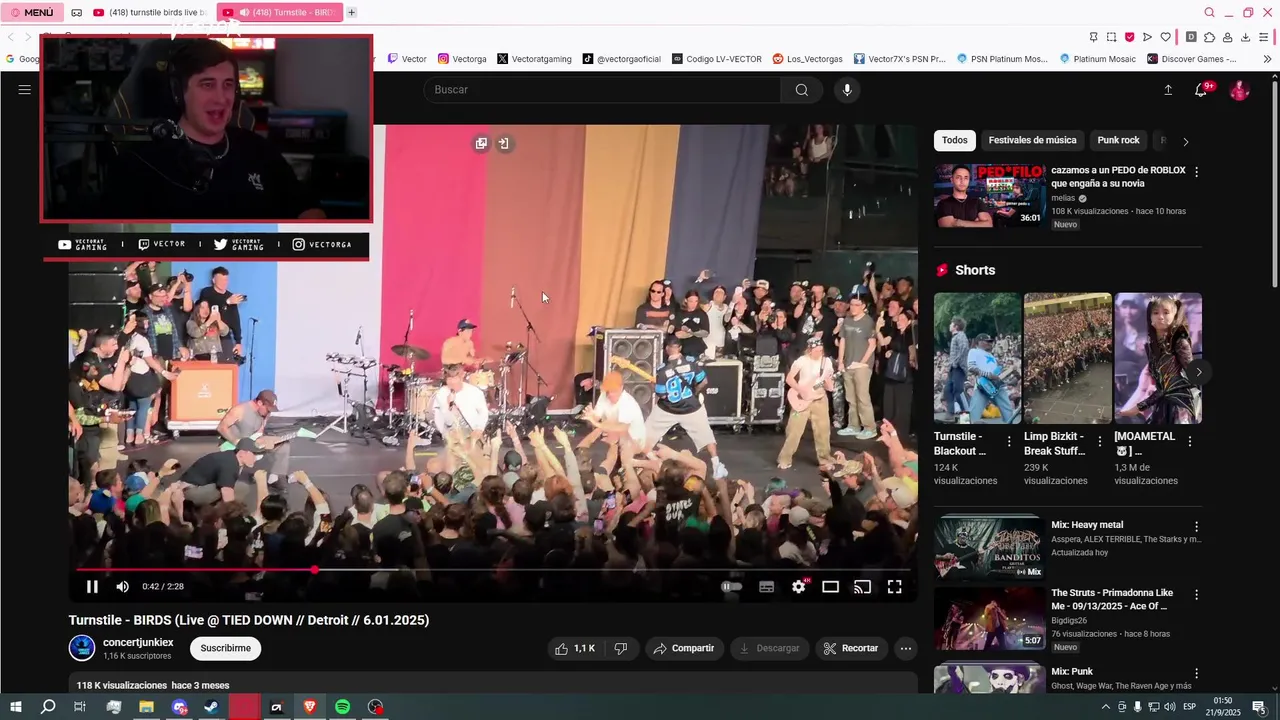Open the Mix: Heavy metal playlist title
This screenshot has height=720, width=1280.
click(1087, 525)
